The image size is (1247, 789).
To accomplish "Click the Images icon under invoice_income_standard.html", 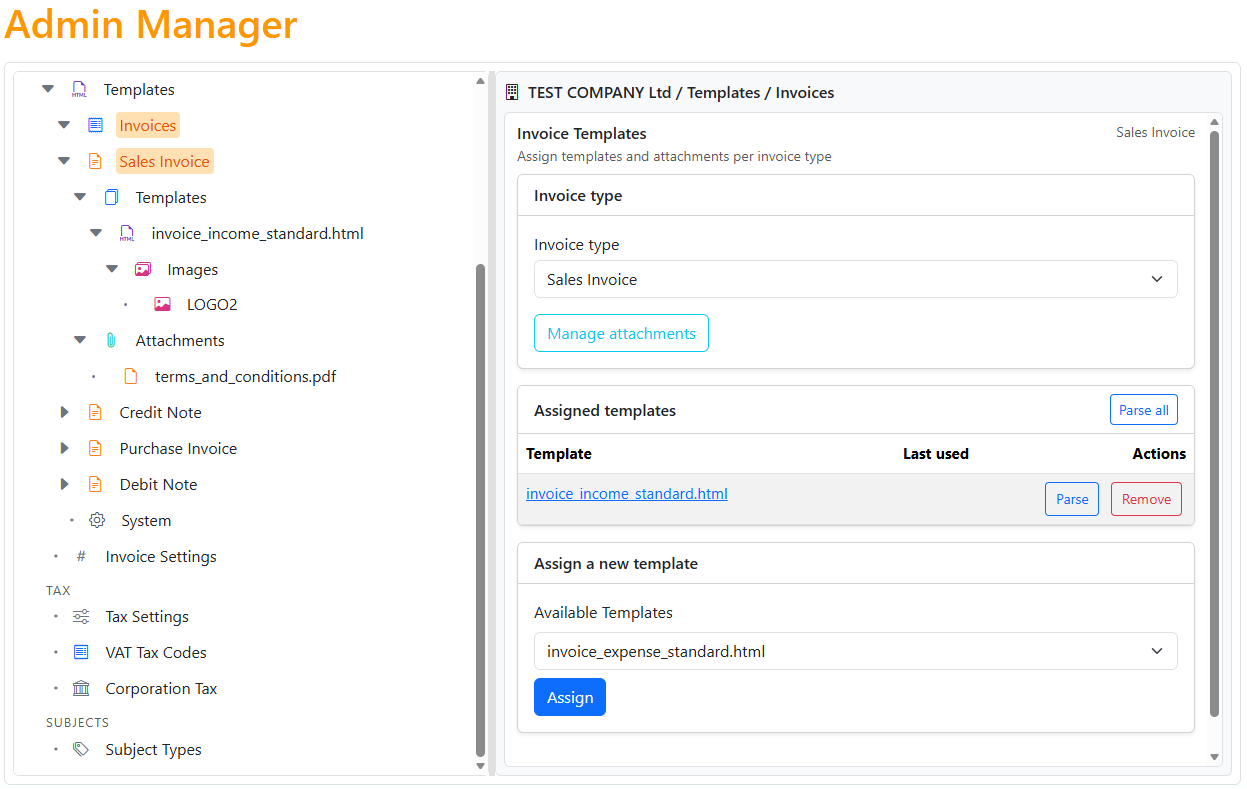I will (145, 269).
